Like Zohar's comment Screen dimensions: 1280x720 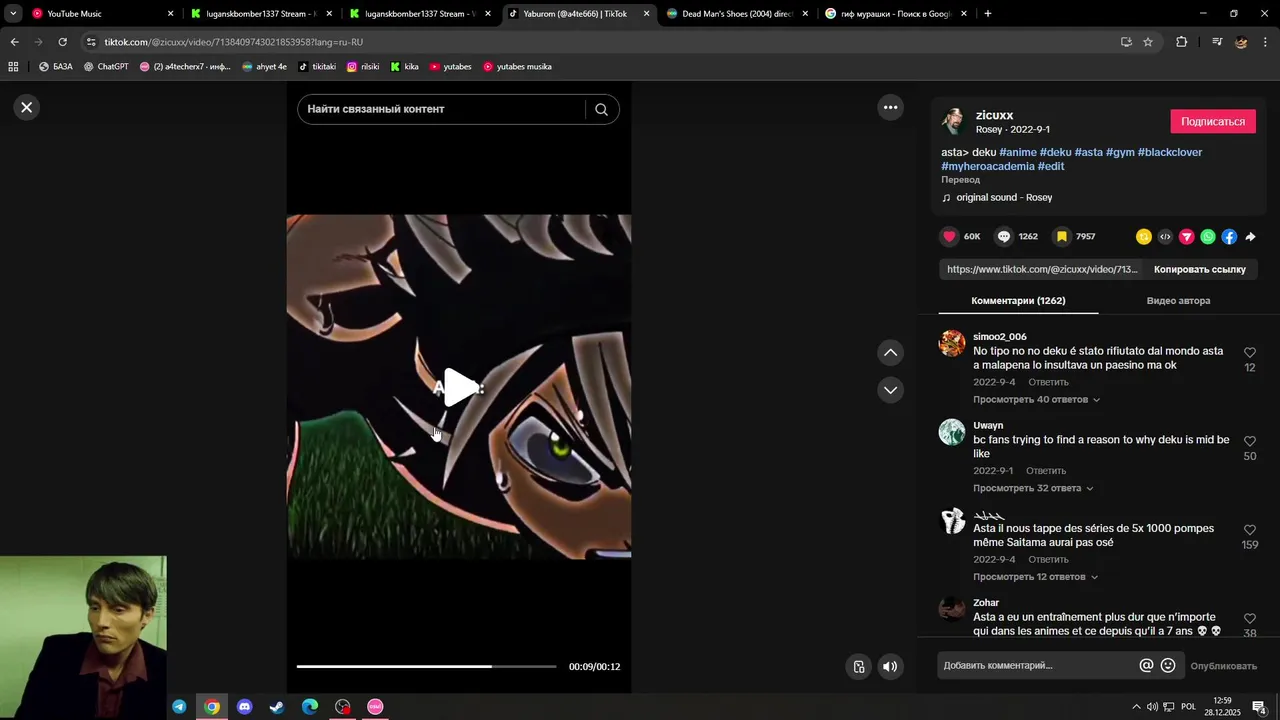coord(1250,619)
